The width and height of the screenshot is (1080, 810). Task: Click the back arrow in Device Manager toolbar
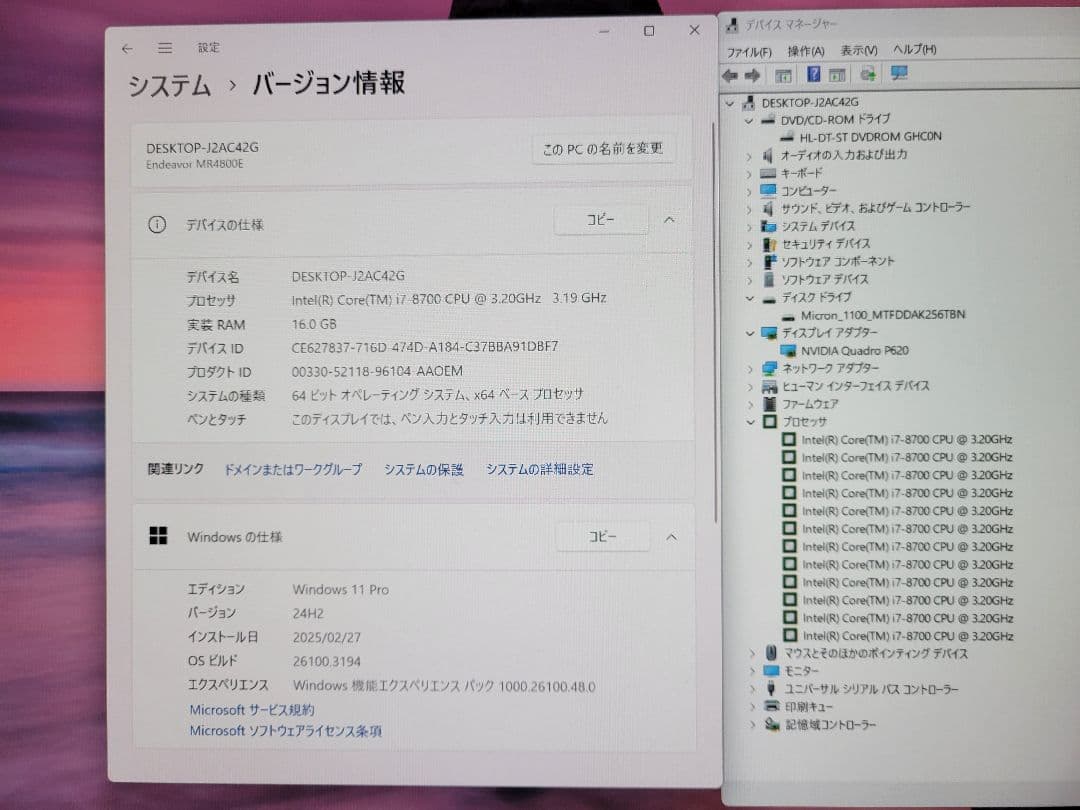click(729, 76)
